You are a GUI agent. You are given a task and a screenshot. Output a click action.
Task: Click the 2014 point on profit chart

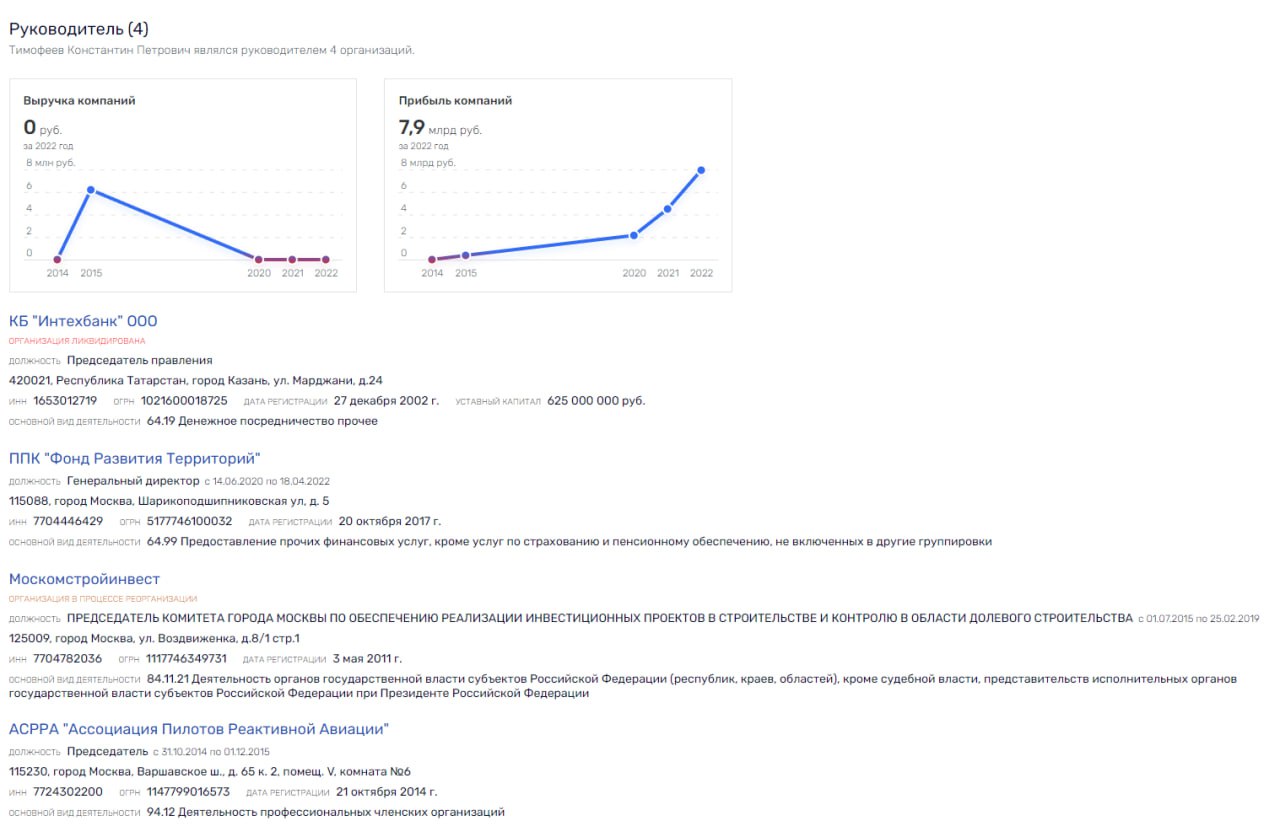click(432, 259)
